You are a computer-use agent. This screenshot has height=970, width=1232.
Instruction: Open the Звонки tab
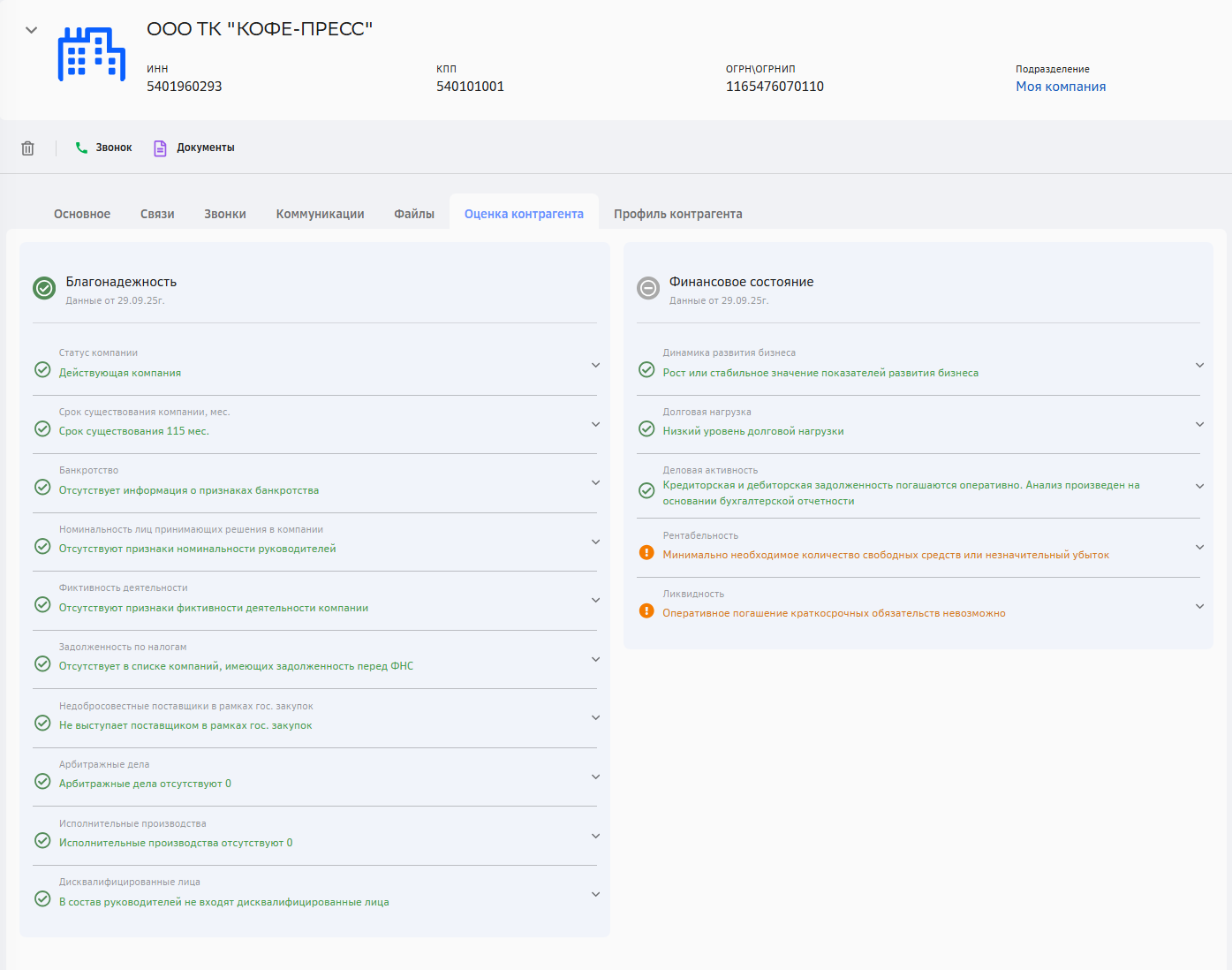[225, 214]
